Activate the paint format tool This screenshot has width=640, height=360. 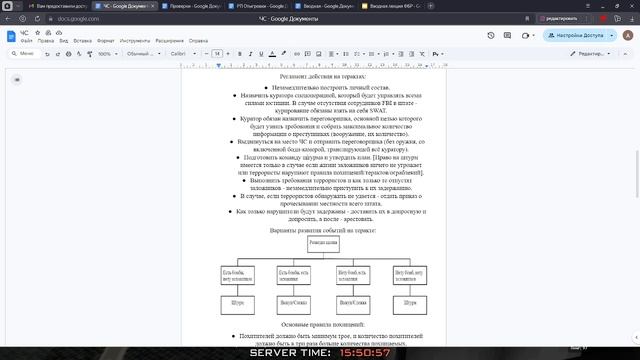tap(90, 54)
